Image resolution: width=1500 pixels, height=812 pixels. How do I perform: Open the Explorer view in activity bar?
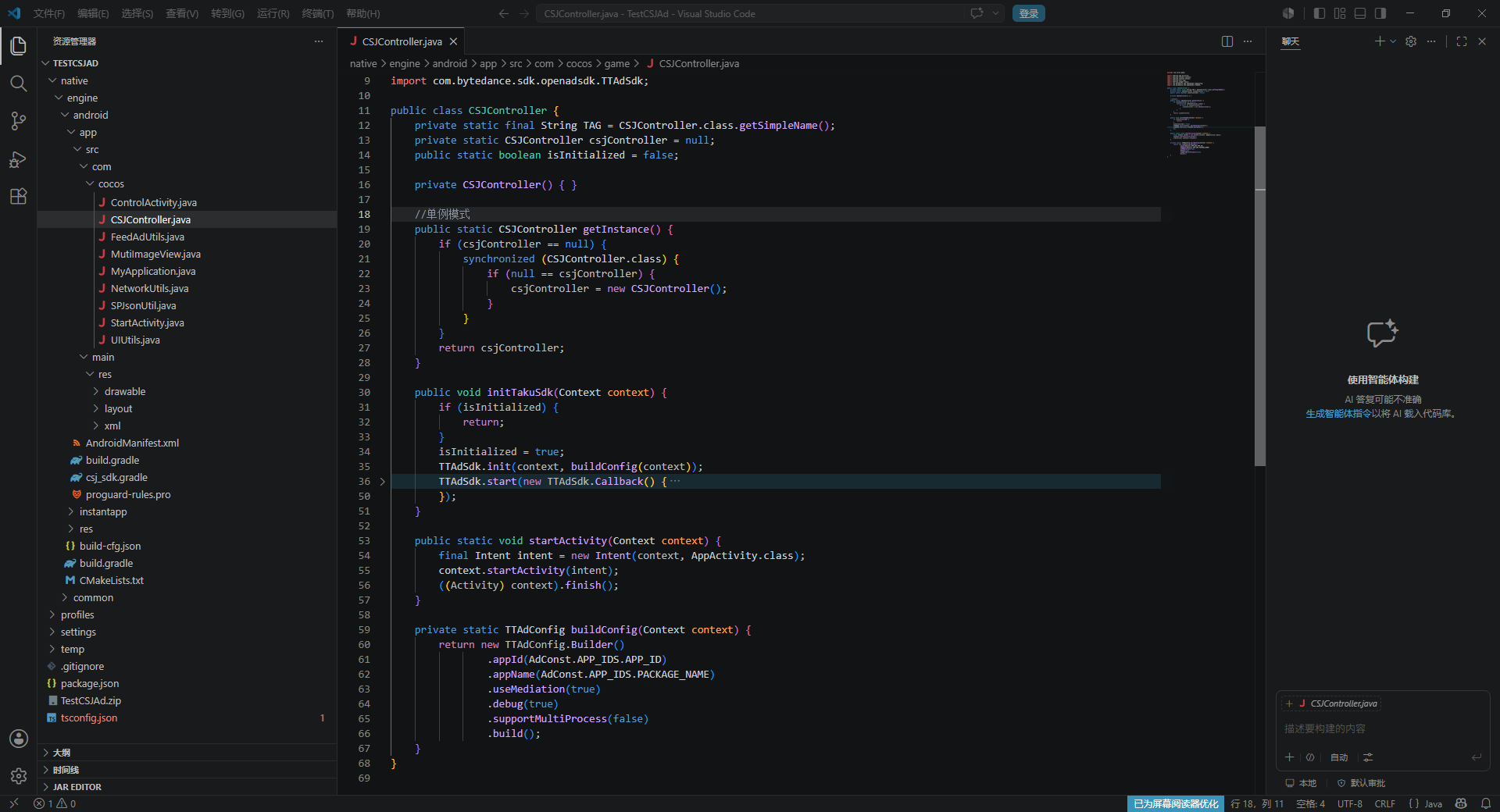pyautogui.click(x=19, y=46)
